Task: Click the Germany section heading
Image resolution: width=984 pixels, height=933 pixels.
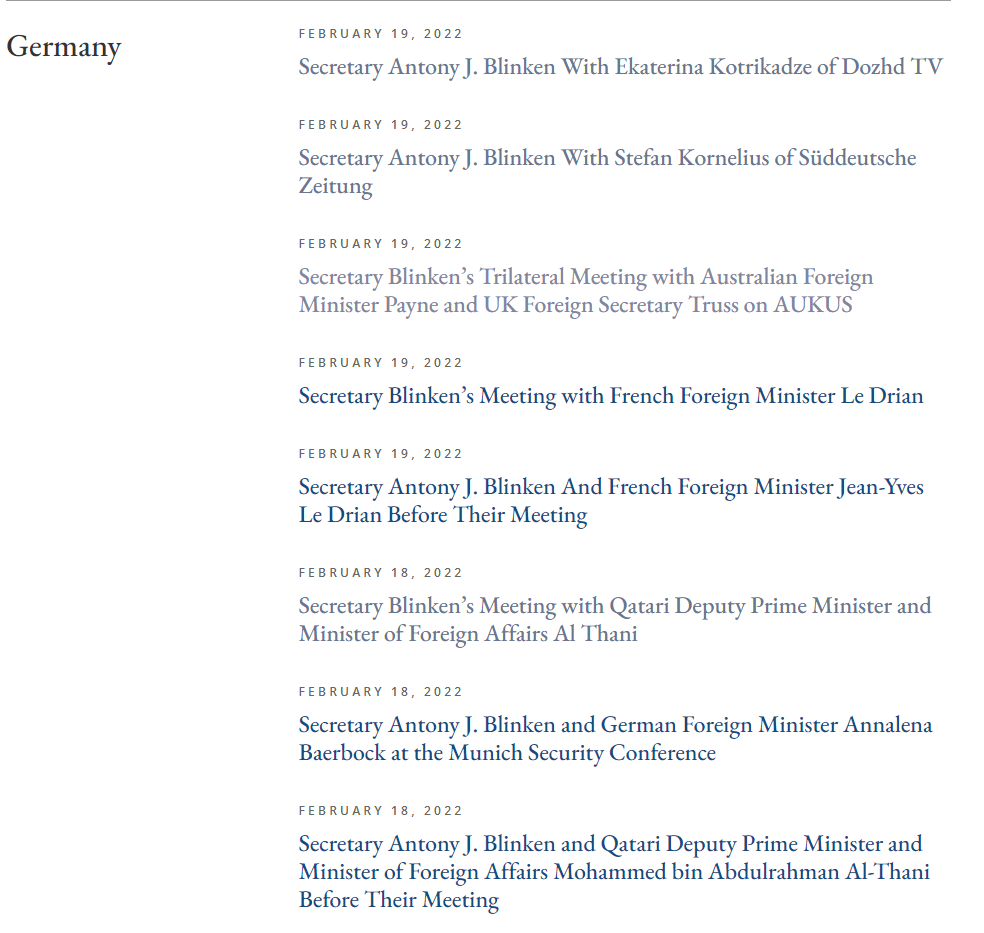Action: click(64, 47)
